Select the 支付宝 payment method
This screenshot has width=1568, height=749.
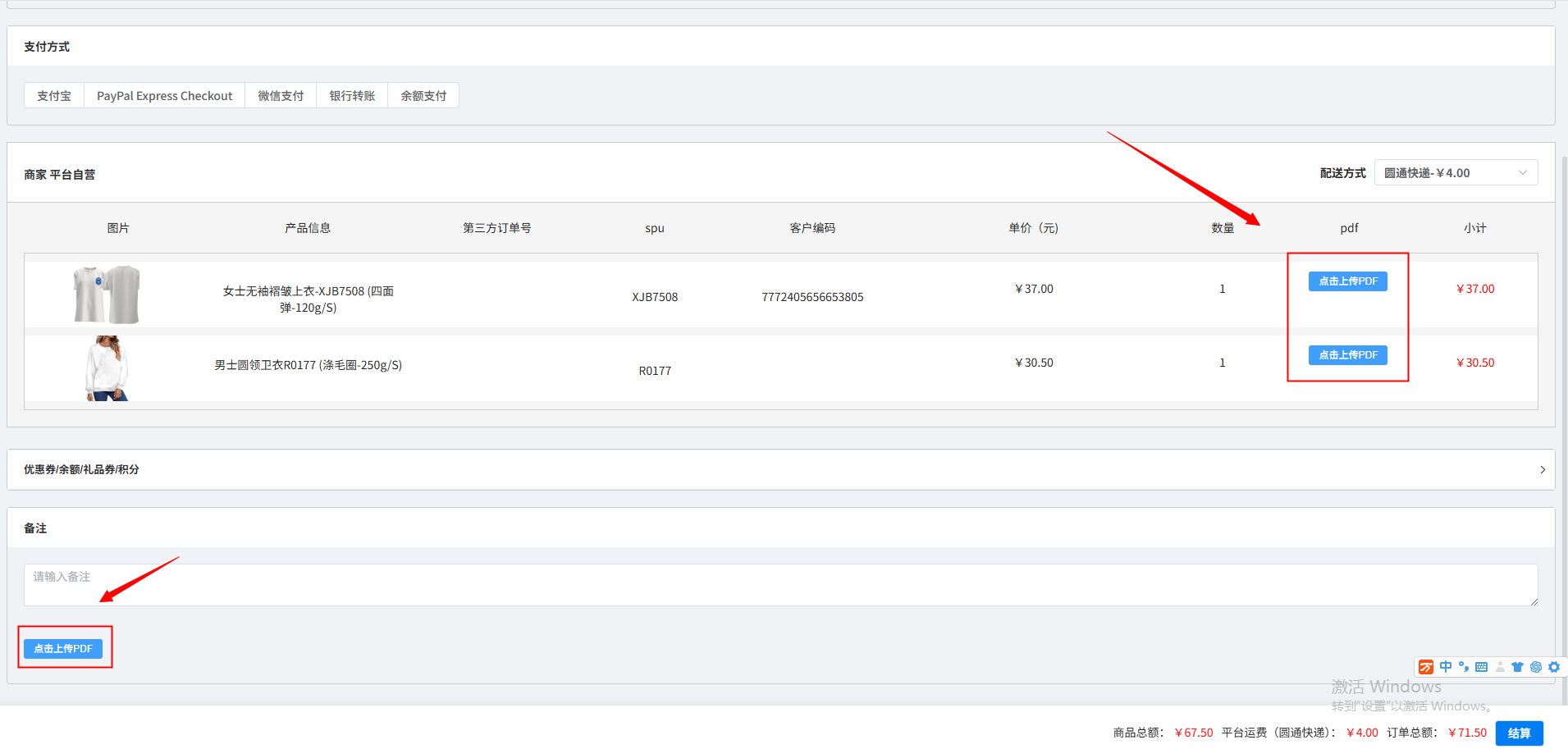click(54, 96)
